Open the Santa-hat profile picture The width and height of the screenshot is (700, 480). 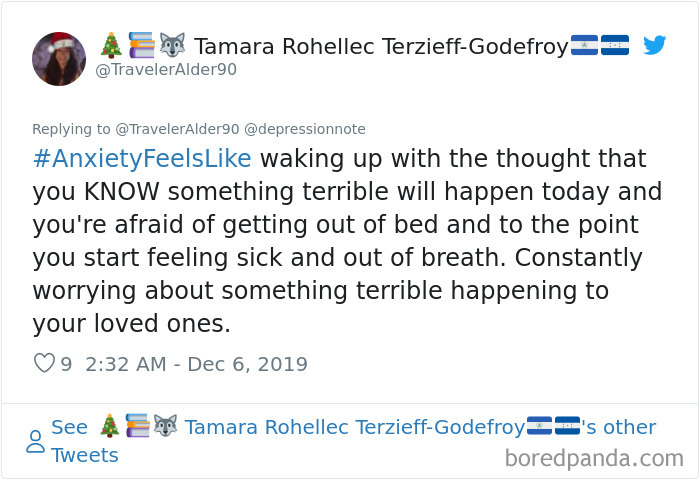[59, 58]
